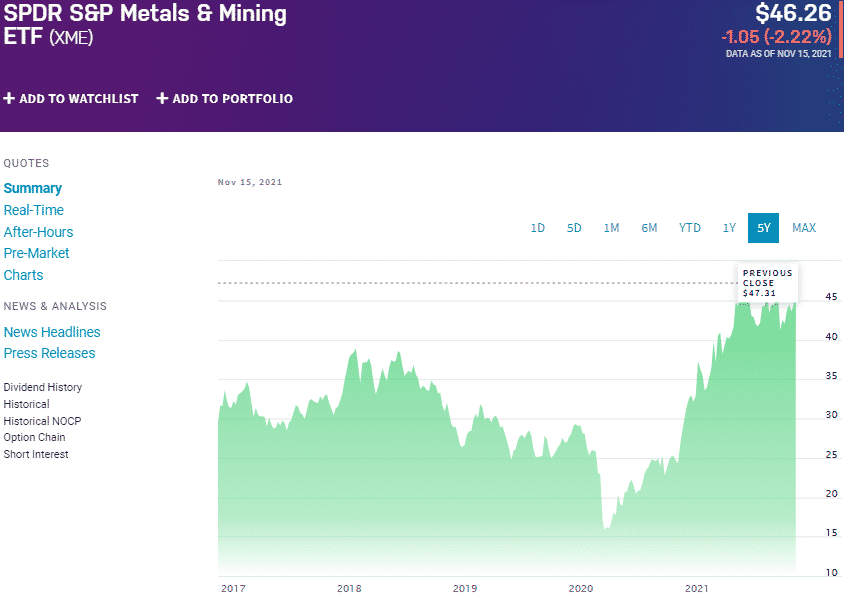
Task: Open the After-Hours quotes page
Action: pos(39,232)
